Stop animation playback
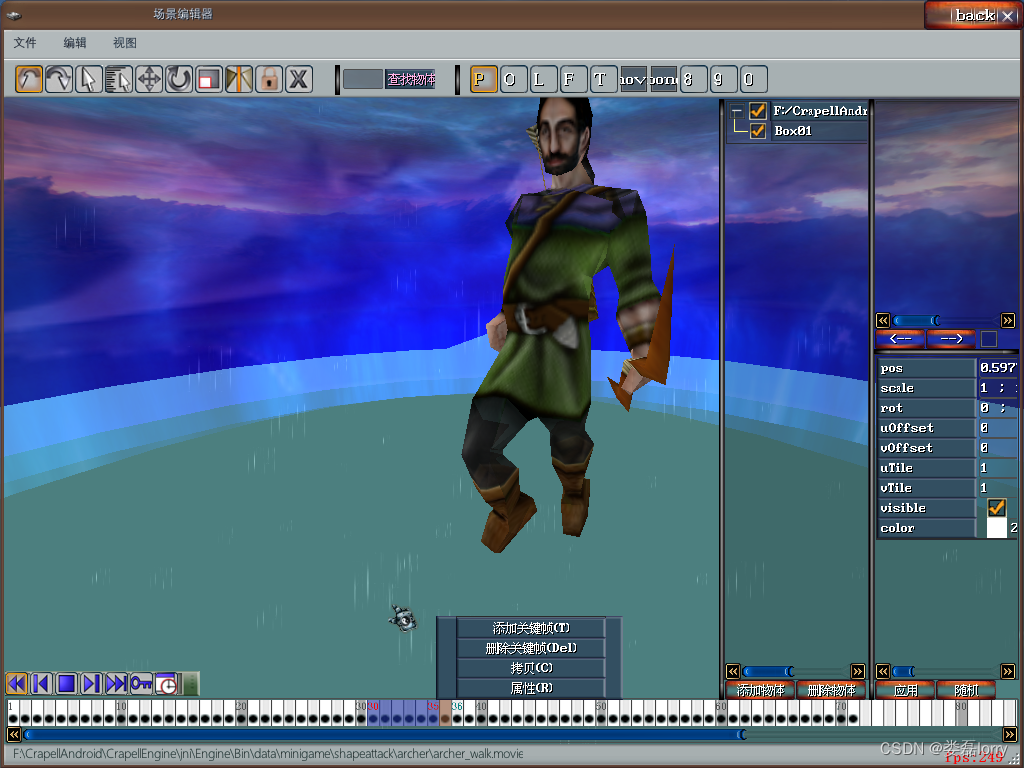 [x=66, y=684]
